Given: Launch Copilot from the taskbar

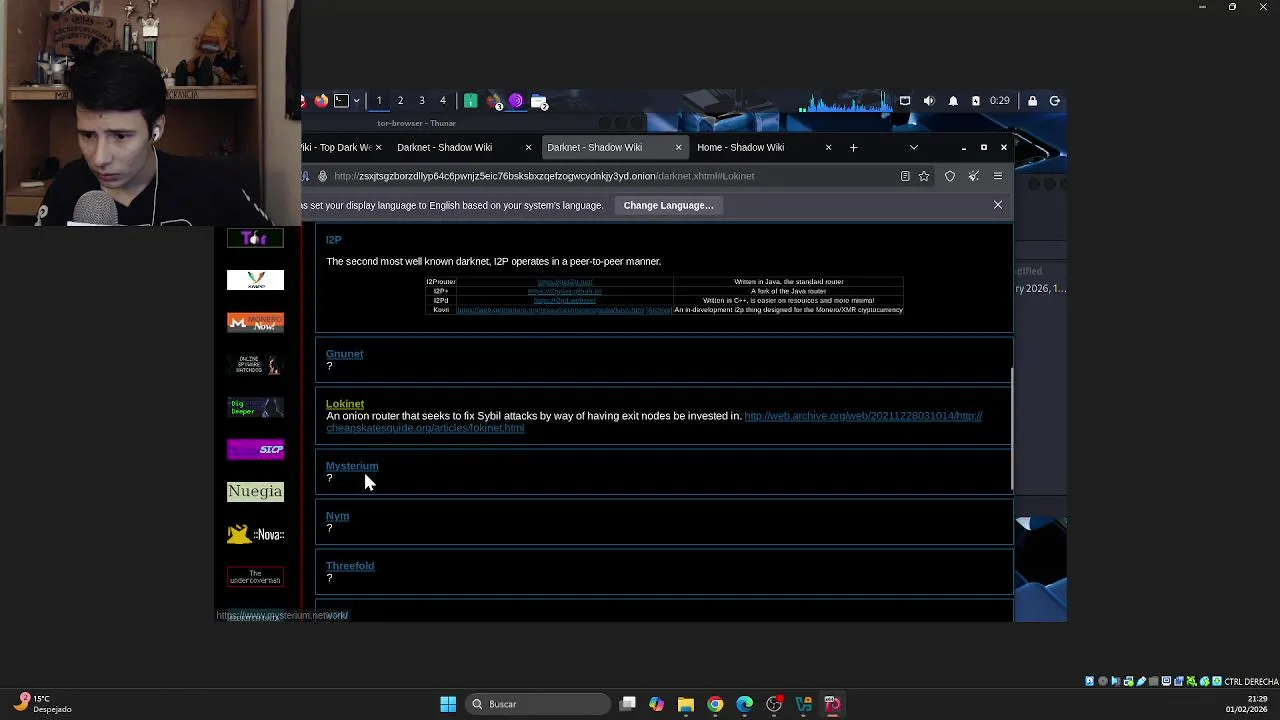Looking at the screenshot, I should (x=656, y=704).
